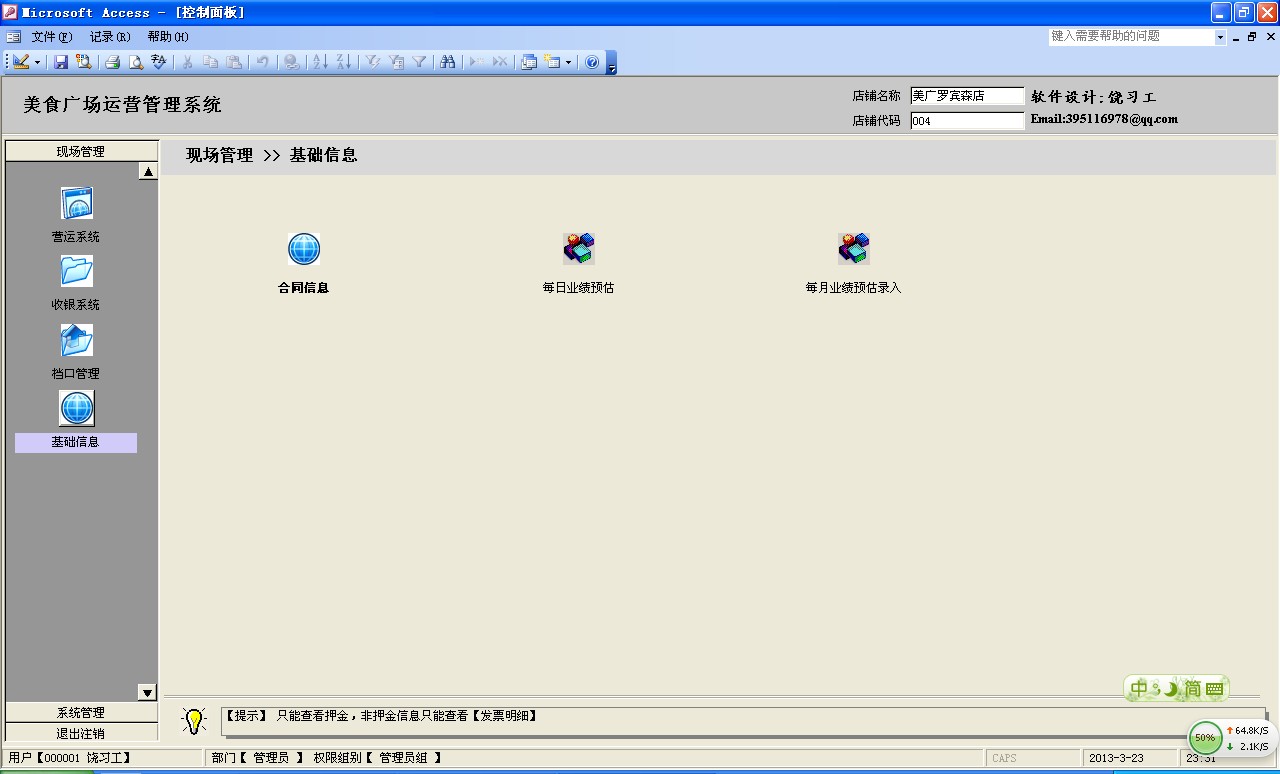Click the Save floppy disk icon

61,62
